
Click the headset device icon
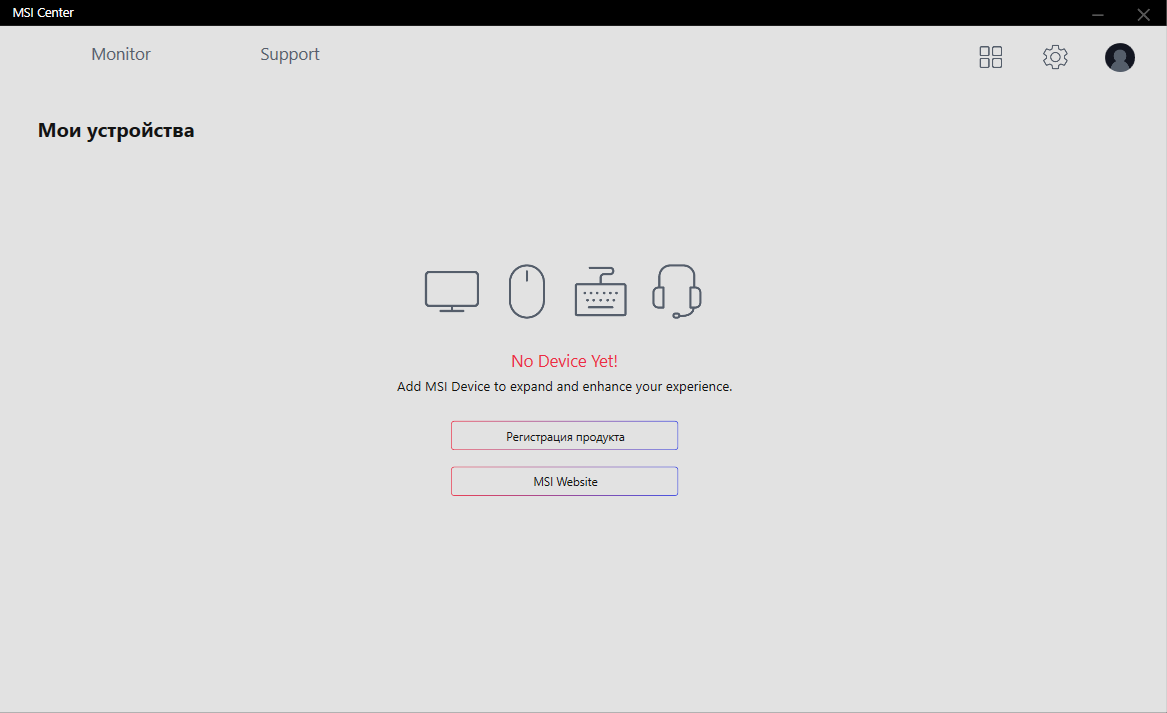[677, 291]
